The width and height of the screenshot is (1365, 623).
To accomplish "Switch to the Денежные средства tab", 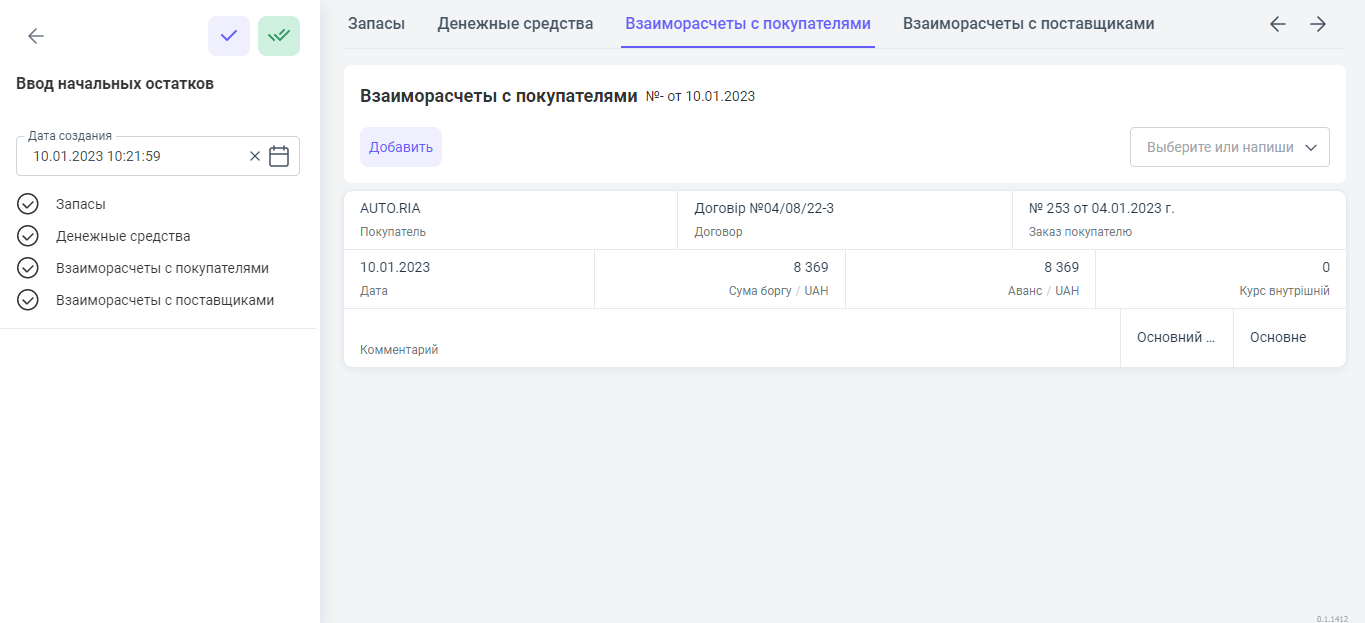I will 515,24.
